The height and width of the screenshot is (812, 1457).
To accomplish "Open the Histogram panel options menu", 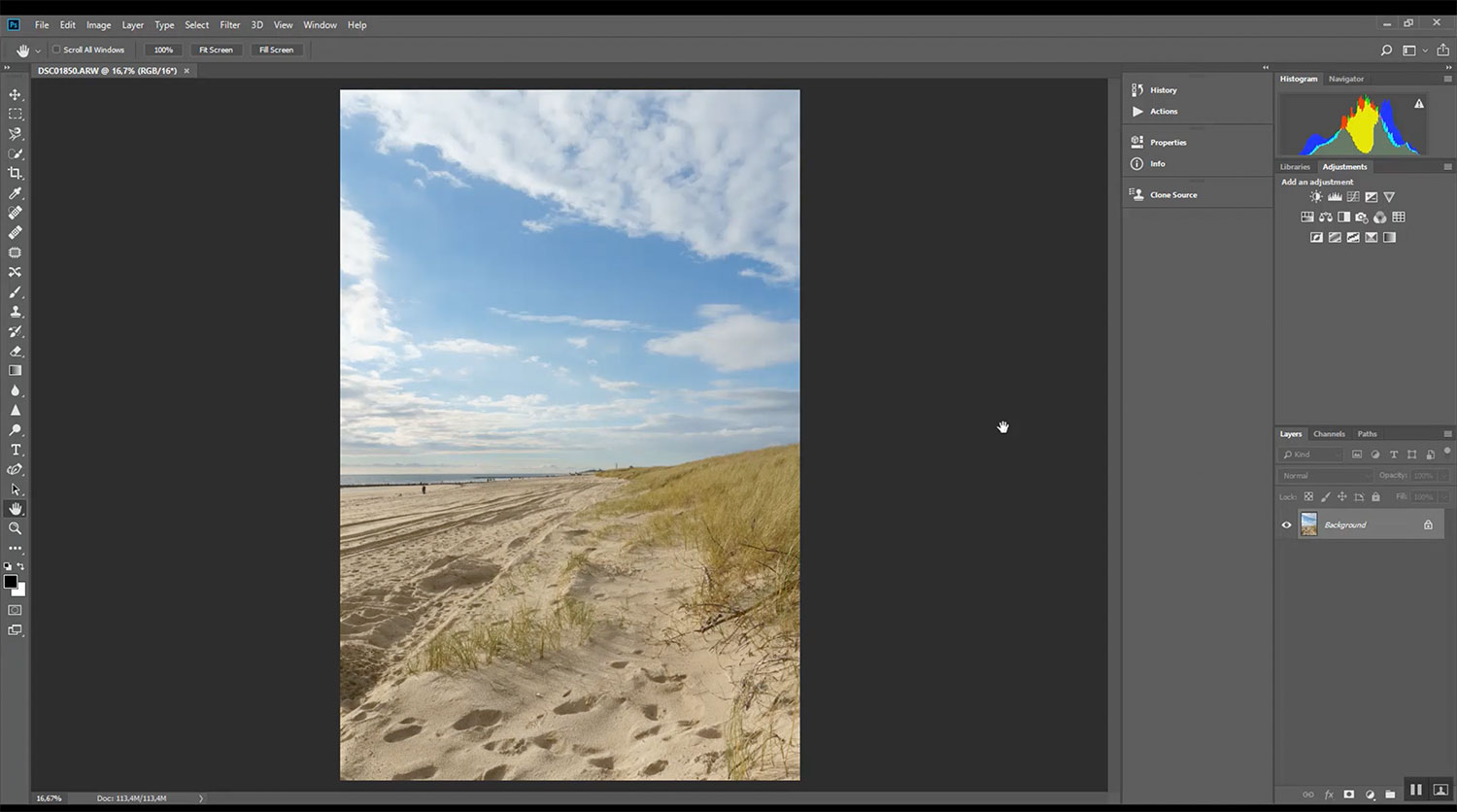I will 1447,79.
